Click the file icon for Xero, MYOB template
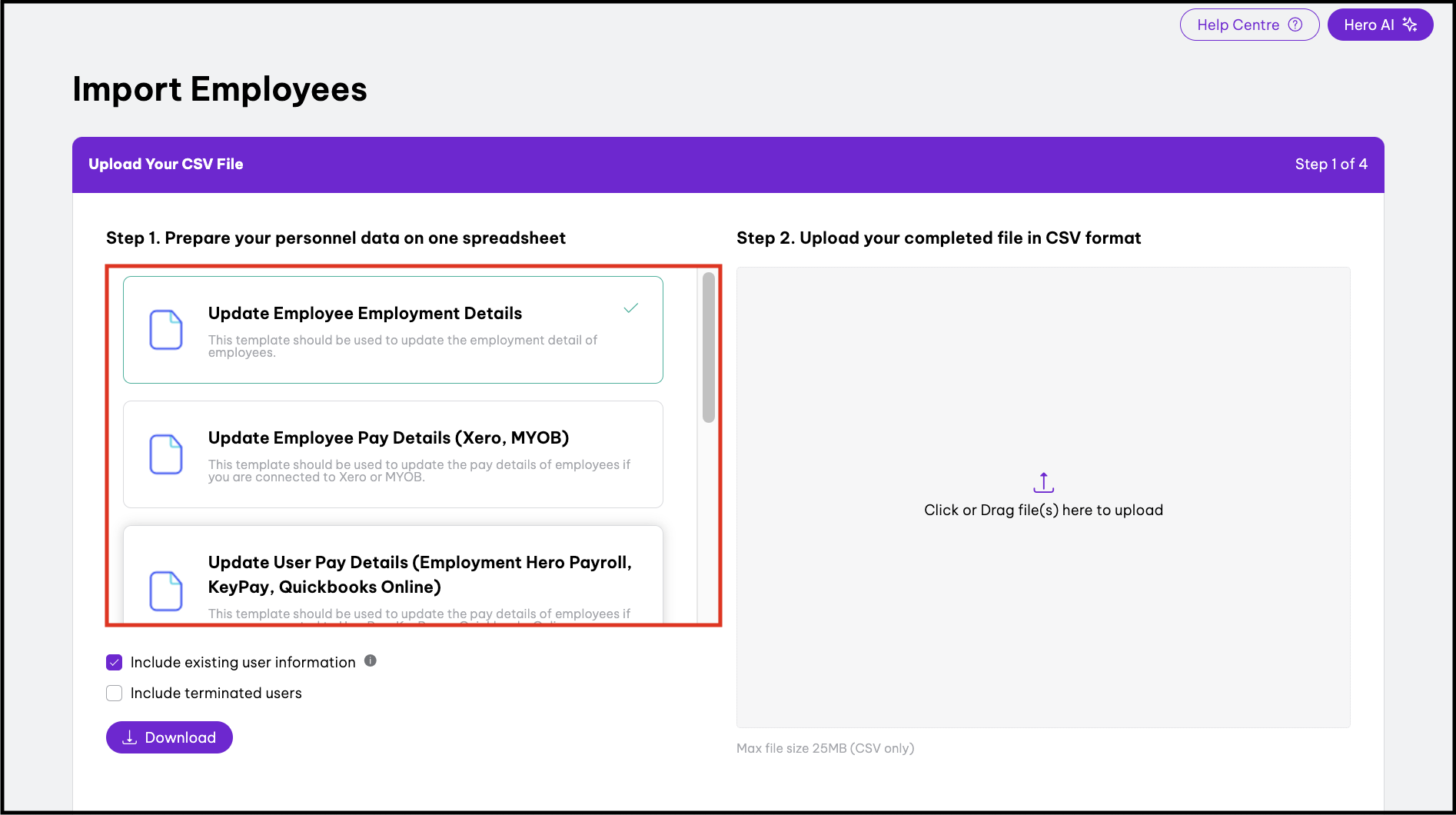Screen dimensions: 1456x815 (x=165, y=454)
